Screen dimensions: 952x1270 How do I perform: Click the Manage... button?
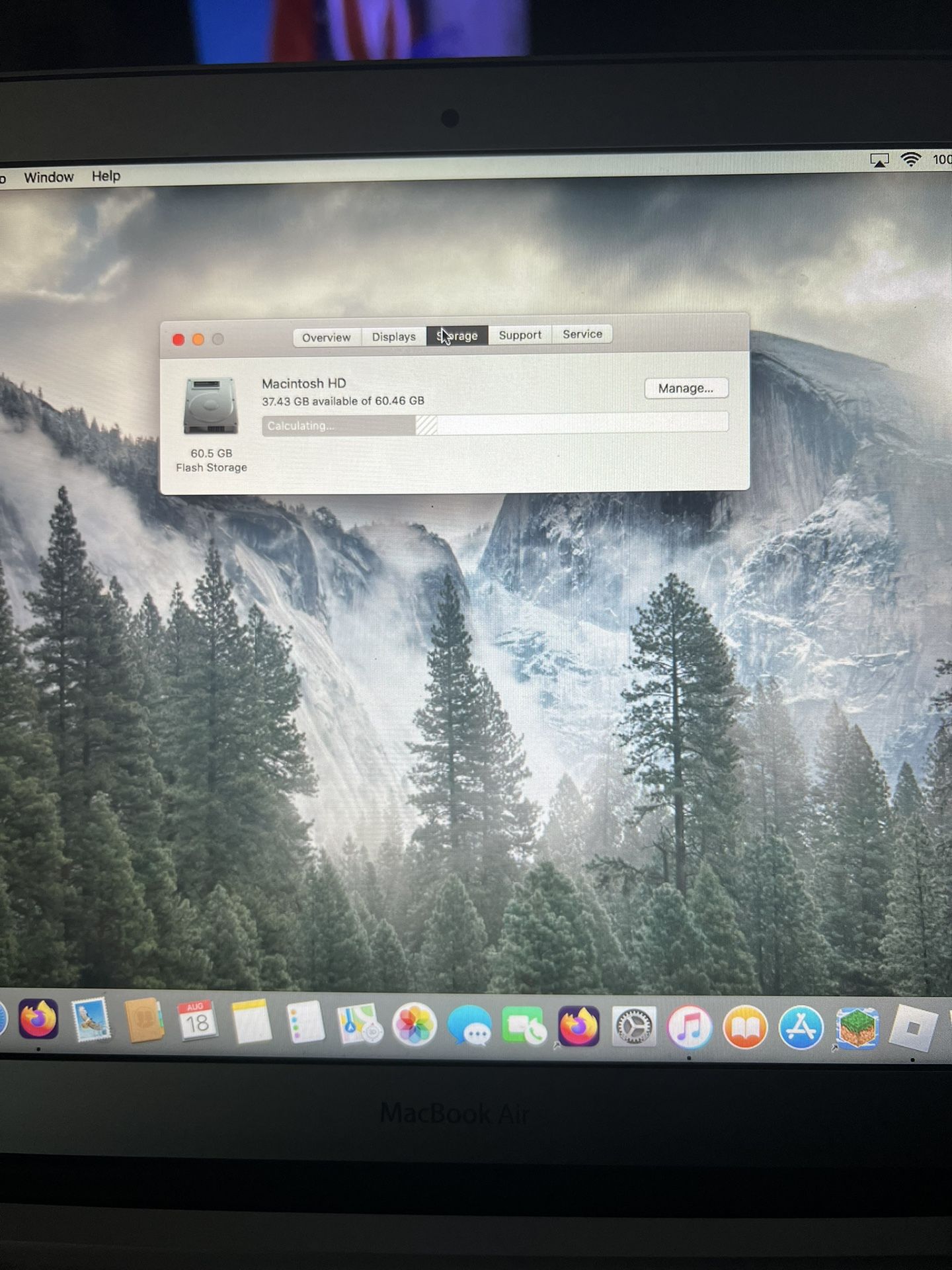tap(686, 388)
